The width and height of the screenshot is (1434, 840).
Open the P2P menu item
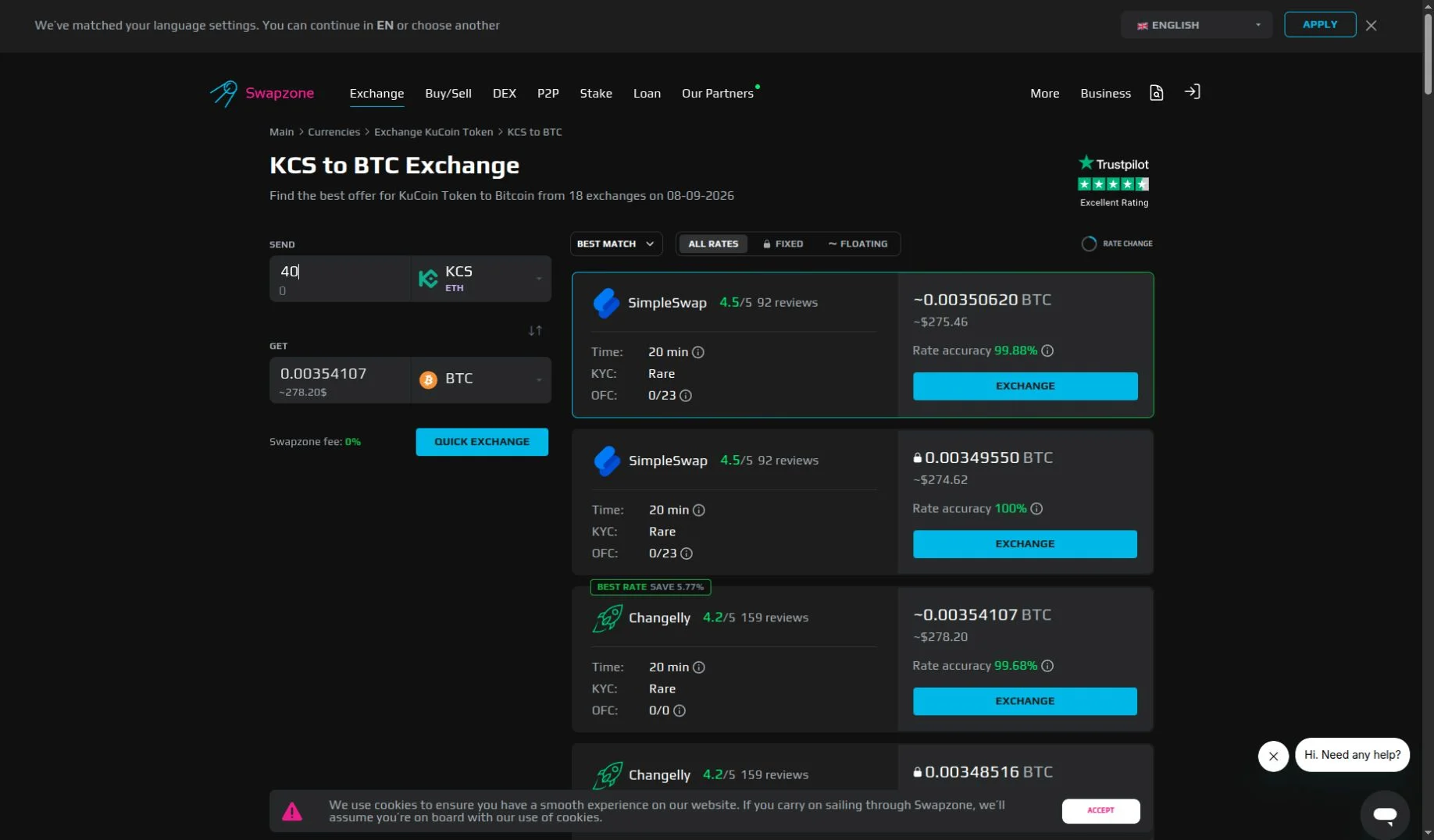[548, 94]
